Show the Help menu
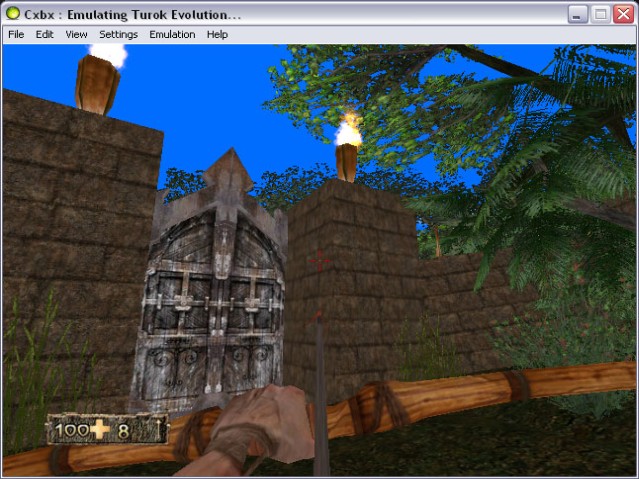639x479 pixels. click(217, 34)
